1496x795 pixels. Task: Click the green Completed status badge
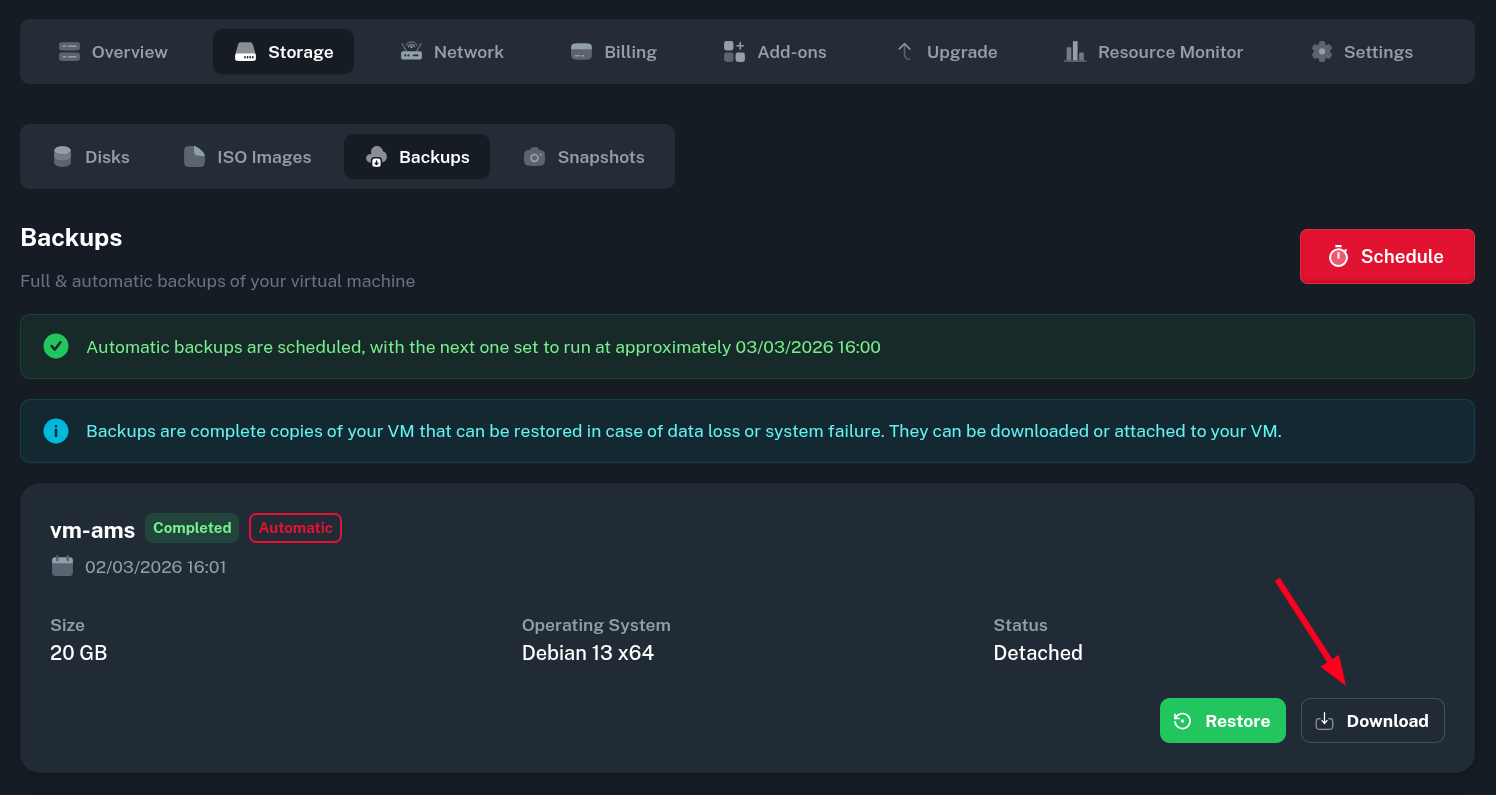[192, 528]
